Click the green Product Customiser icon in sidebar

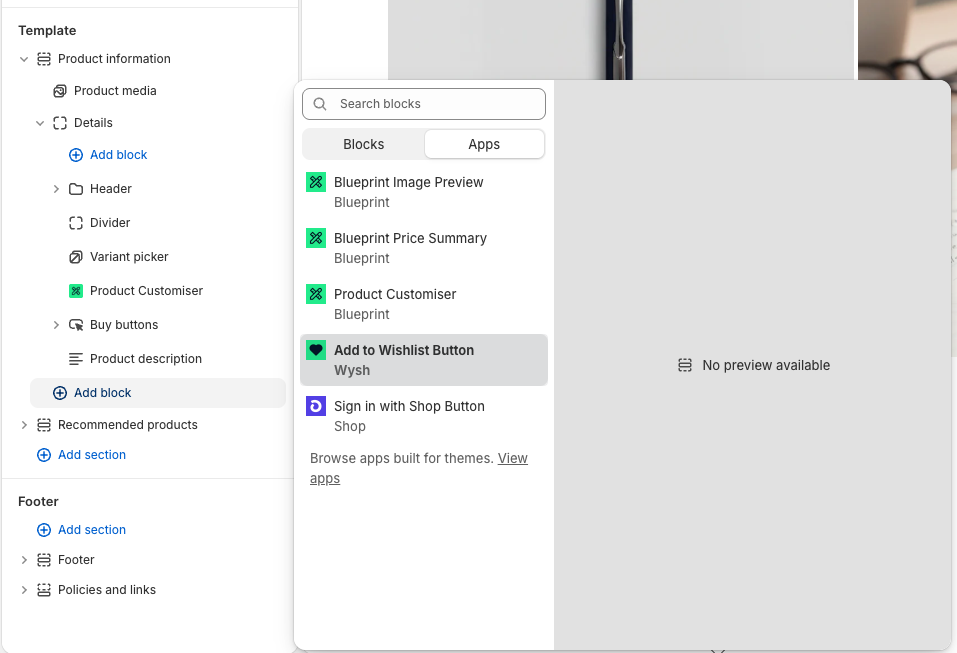coord(76,291)
